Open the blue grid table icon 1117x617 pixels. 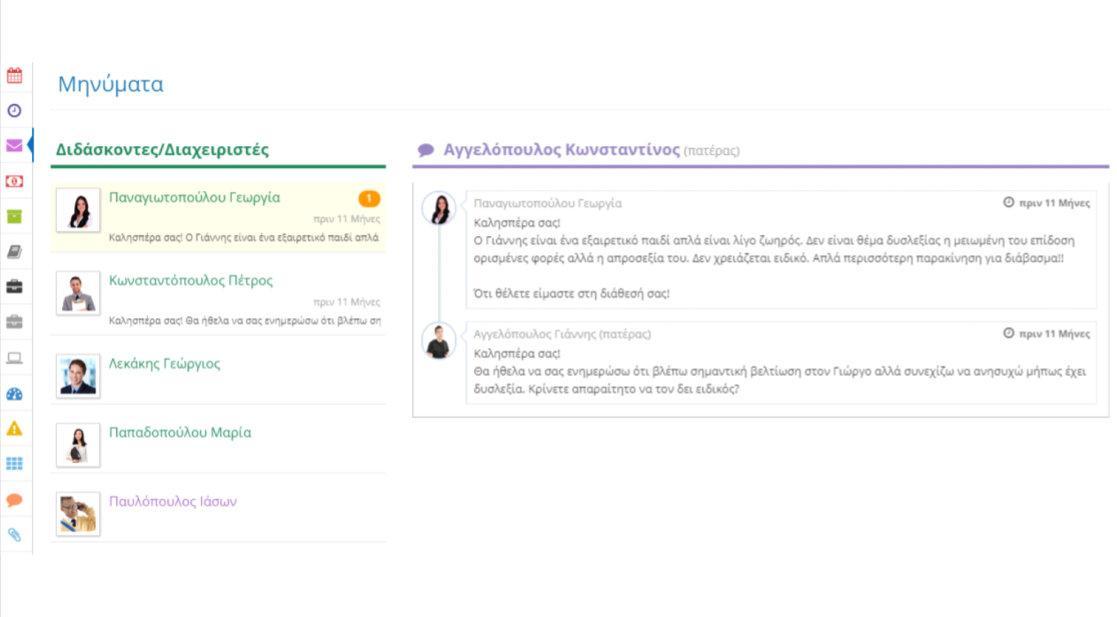[14, 464]
